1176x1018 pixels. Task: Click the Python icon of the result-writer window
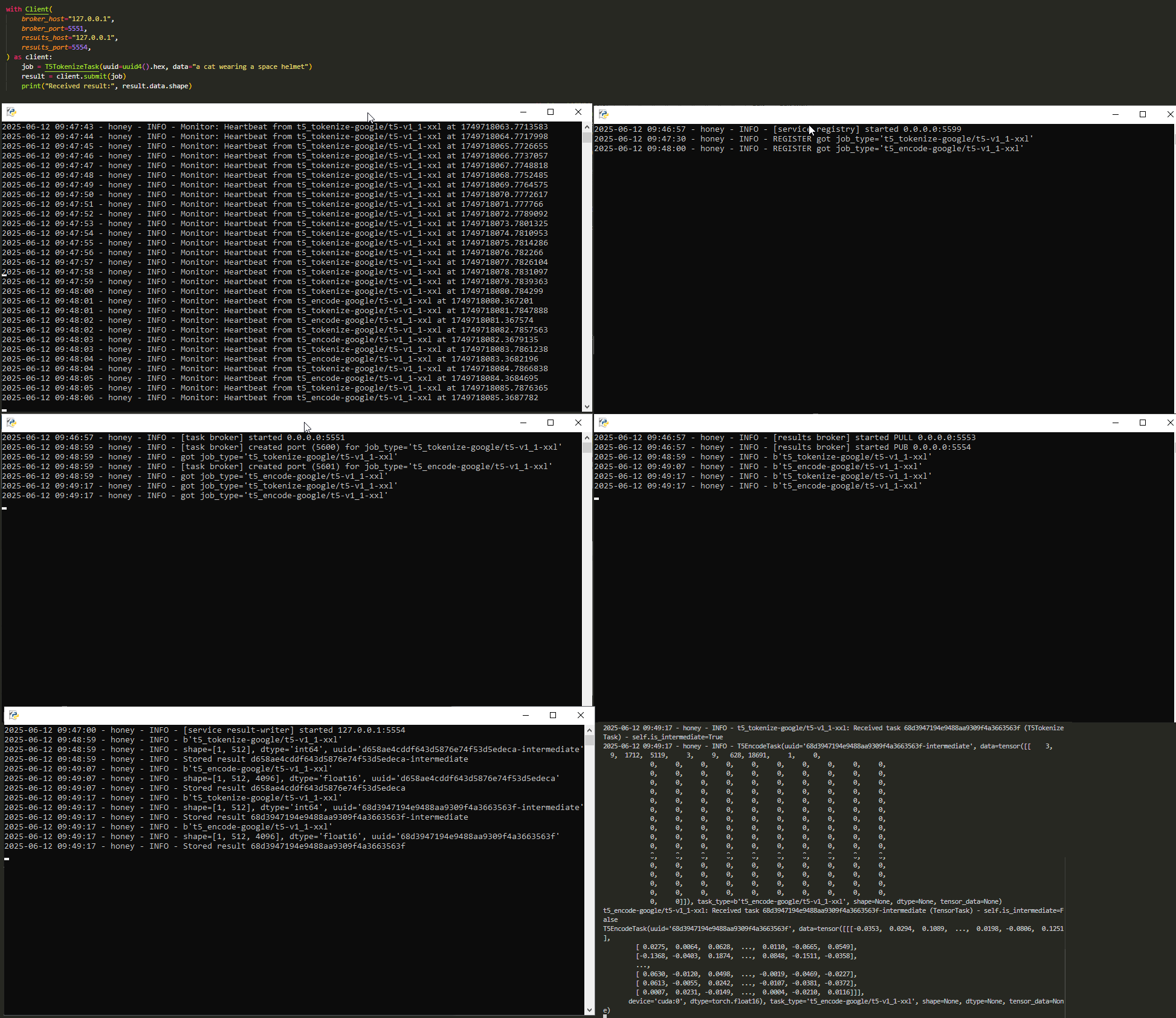[x=13, y=715]
